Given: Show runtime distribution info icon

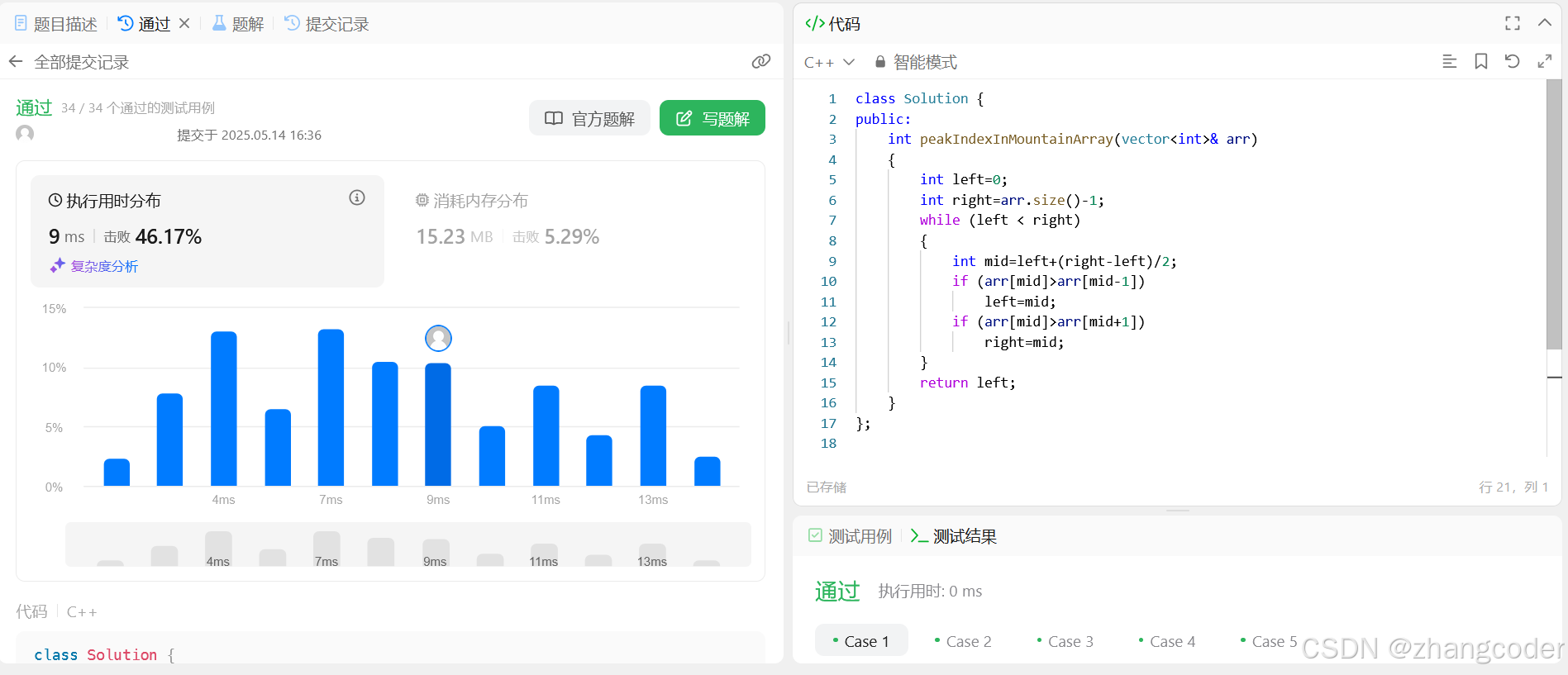Looking at the screenshot, I should coord(357,197).
